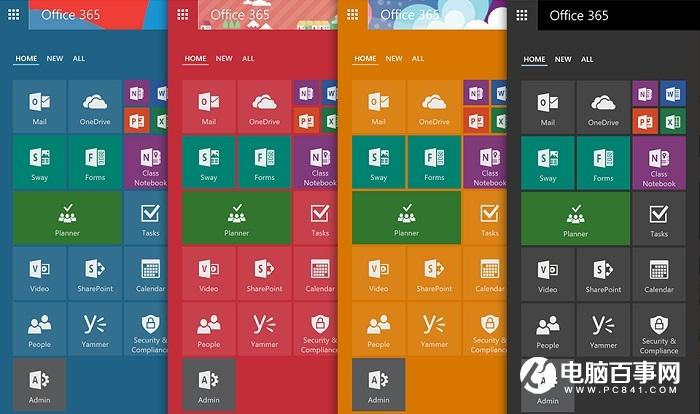
Task: Switch to NEW tab in dark panel
Action: click(563, 59)
